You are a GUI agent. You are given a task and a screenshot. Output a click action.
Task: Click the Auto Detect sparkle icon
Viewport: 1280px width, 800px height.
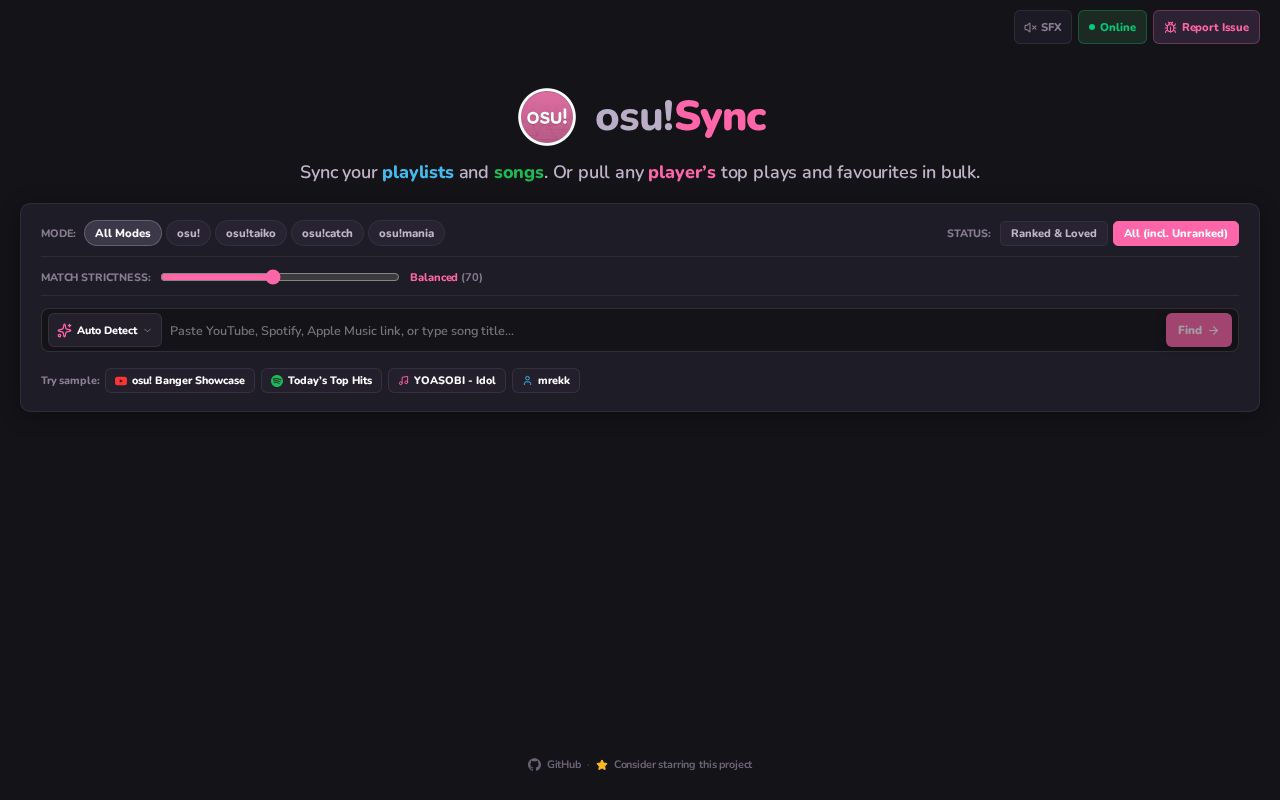click(64, 330)
